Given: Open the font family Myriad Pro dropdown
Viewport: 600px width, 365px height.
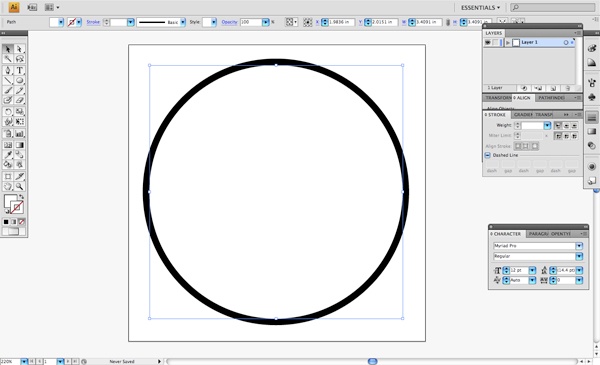Looking at the screenshot, I should tap(579, 246).
